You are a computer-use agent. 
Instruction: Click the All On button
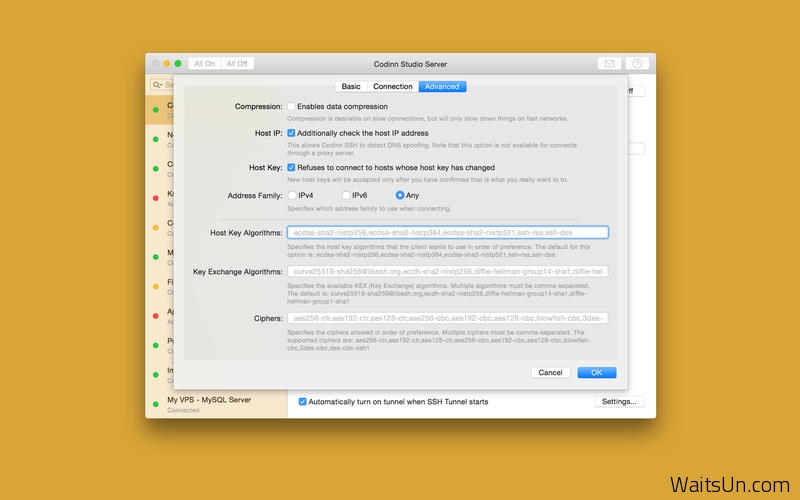(205, 64)
